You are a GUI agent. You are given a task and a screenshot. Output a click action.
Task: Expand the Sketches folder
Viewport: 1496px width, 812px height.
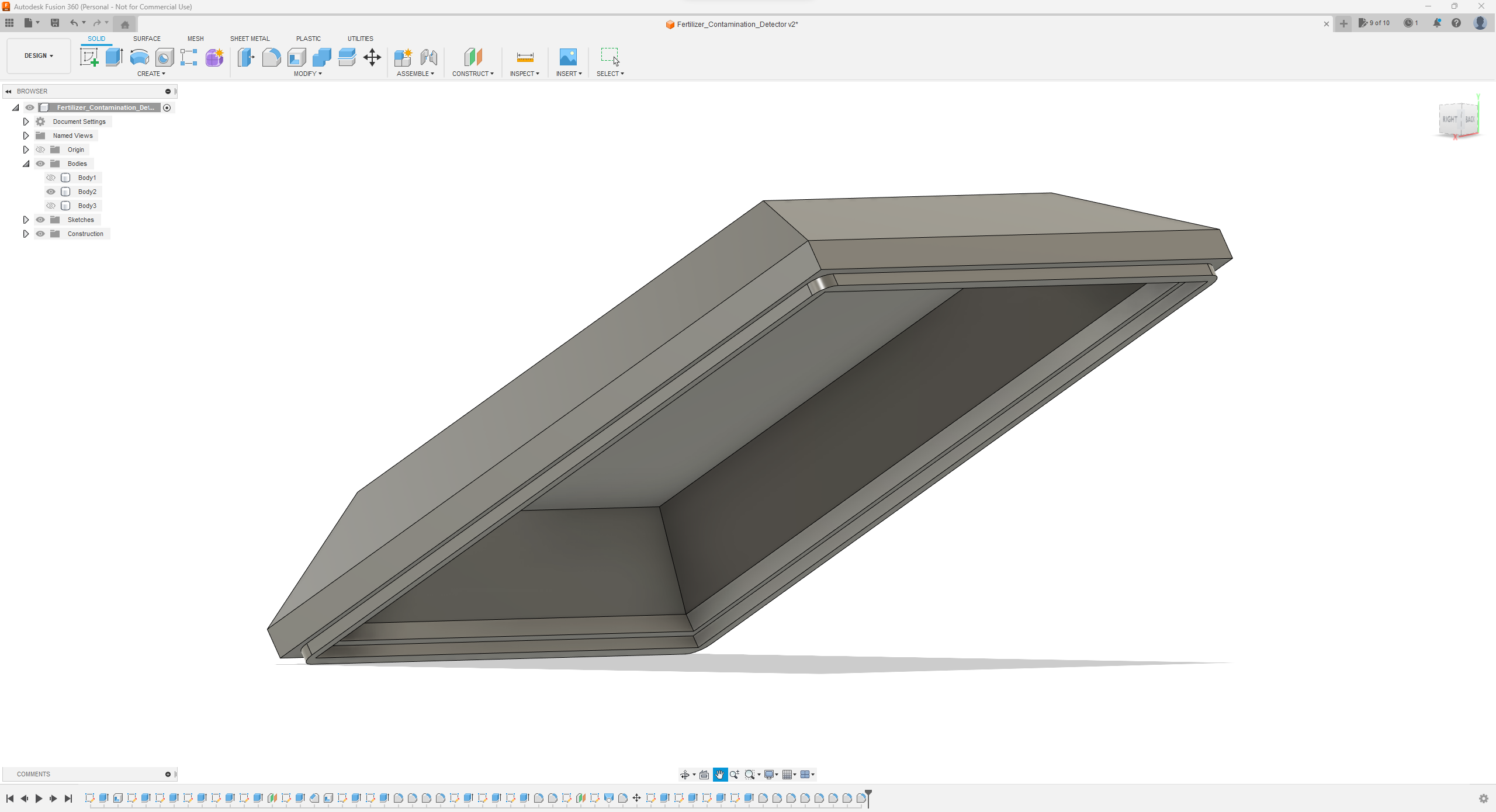pyautogui.click(x=26, y=220)
